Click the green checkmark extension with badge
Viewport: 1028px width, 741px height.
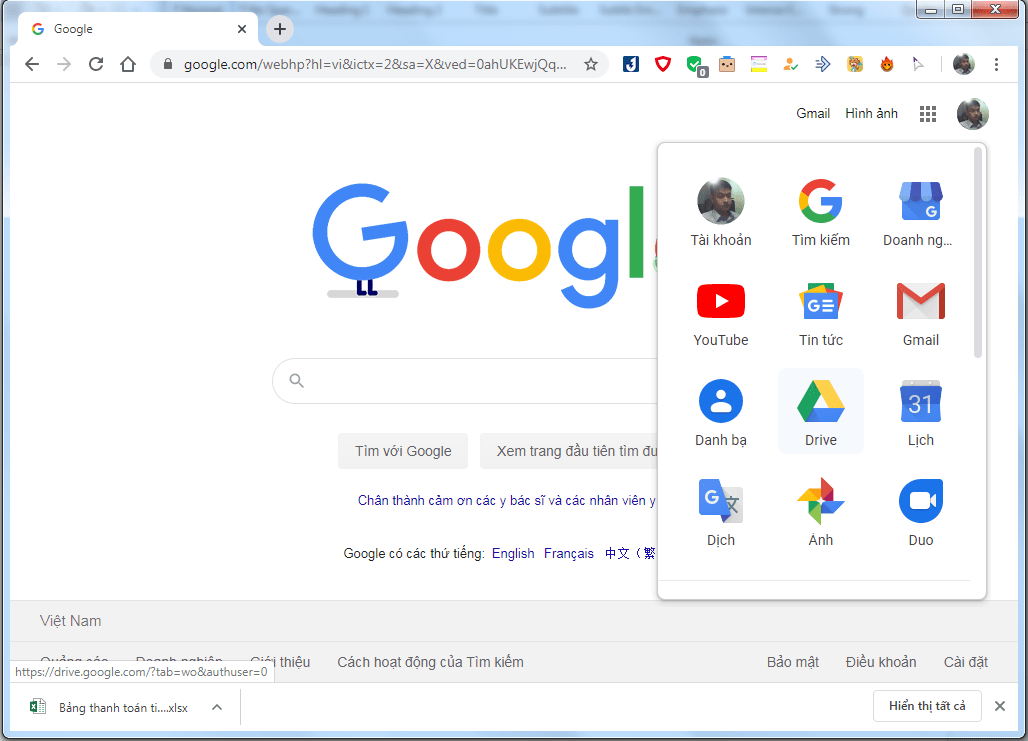coord(696,65)
